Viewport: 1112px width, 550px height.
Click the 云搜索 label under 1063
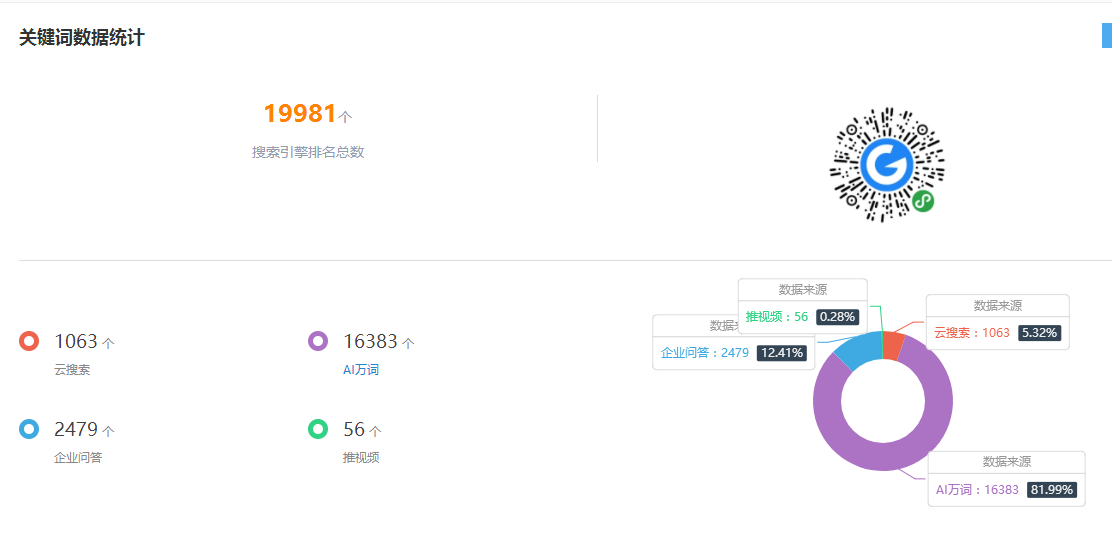click(72, 370)
